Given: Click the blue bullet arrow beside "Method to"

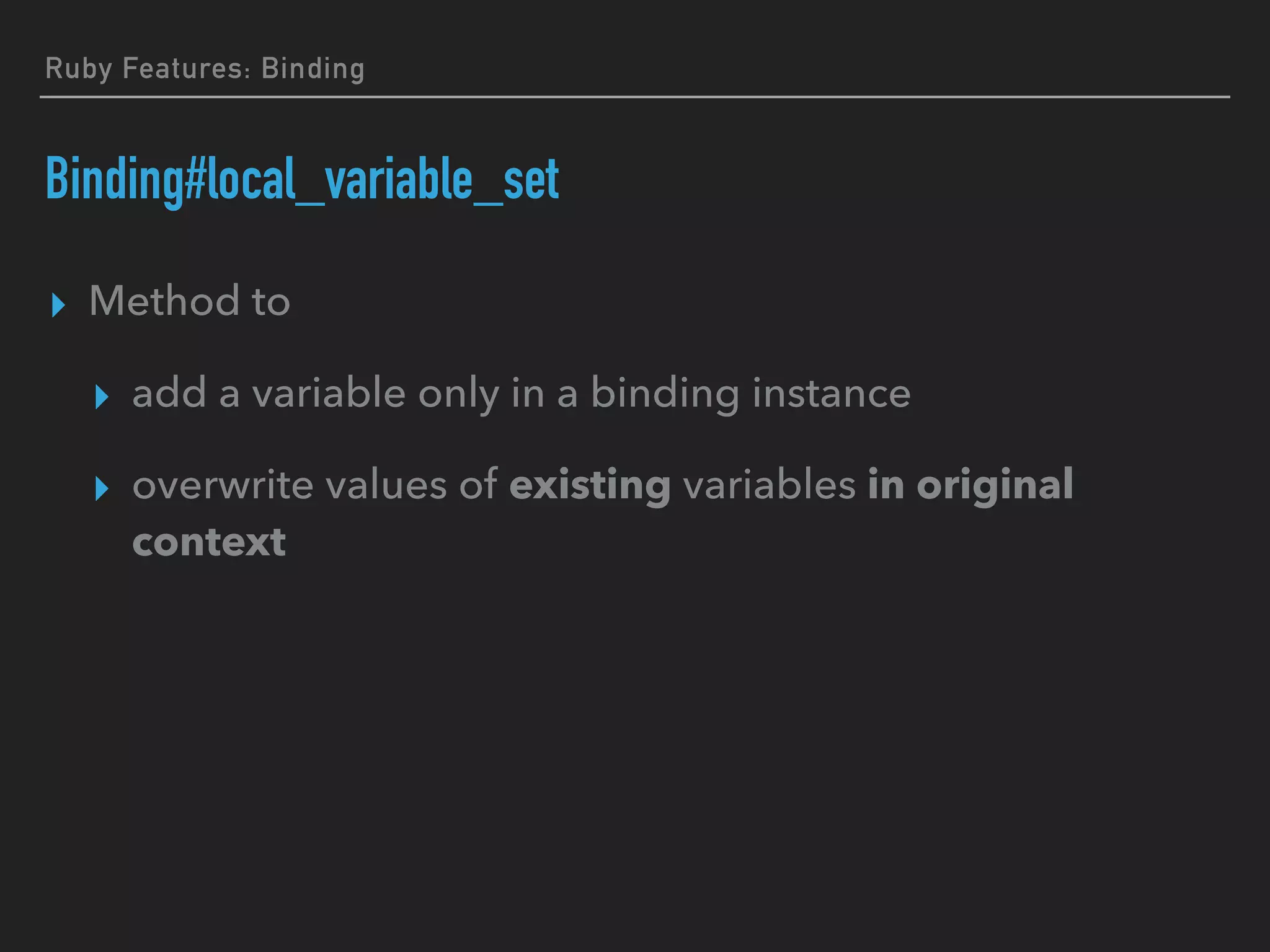Looking at the screenshot, I should tap(58, 305).
